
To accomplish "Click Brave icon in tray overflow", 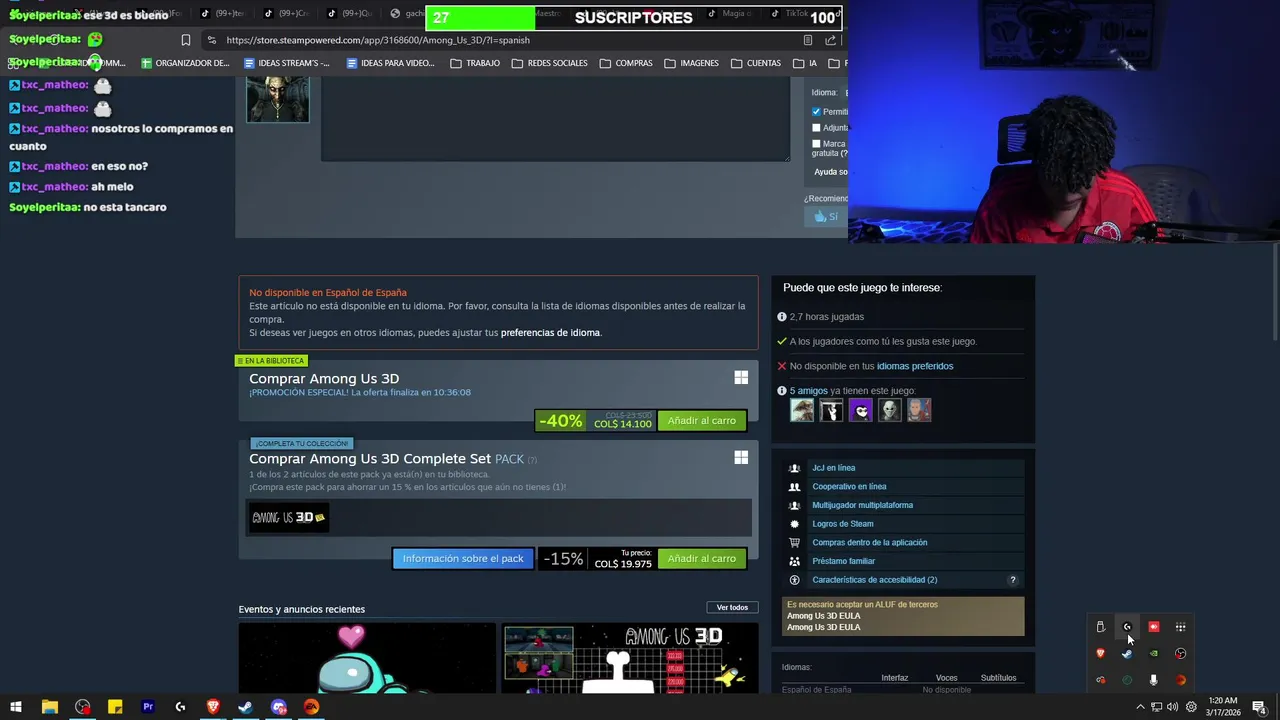I will (1100, 653).
